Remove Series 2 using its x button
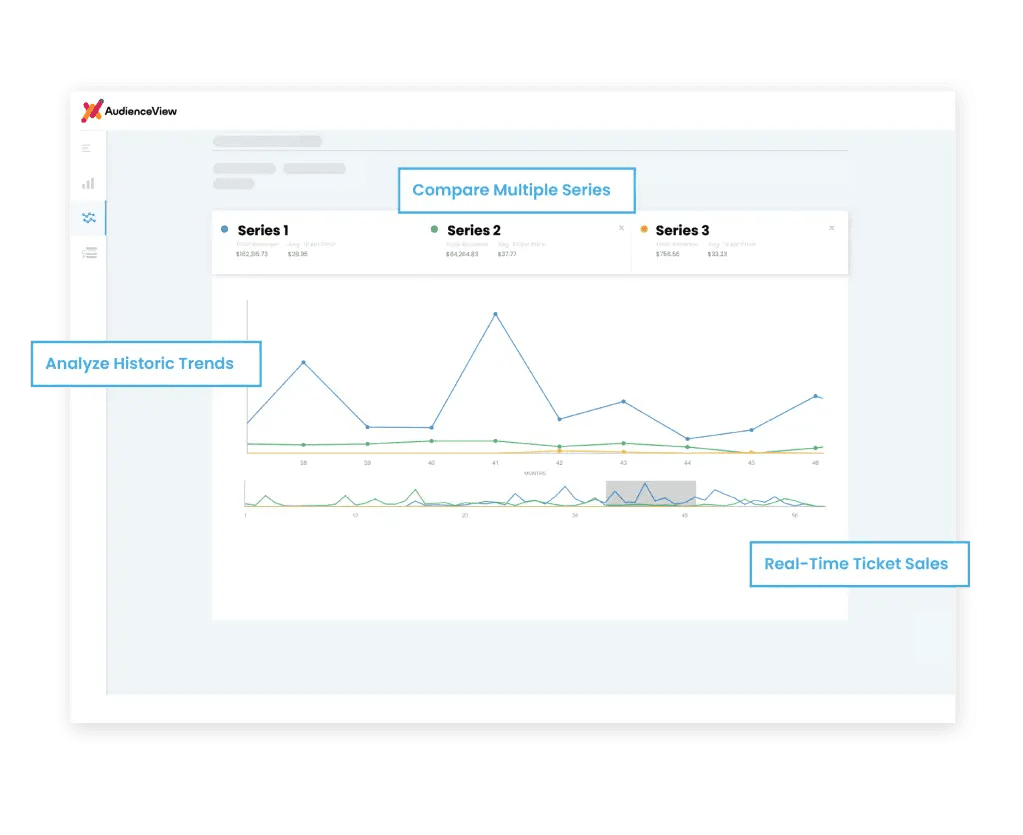 pyautogui.click(x=621, y=227)
